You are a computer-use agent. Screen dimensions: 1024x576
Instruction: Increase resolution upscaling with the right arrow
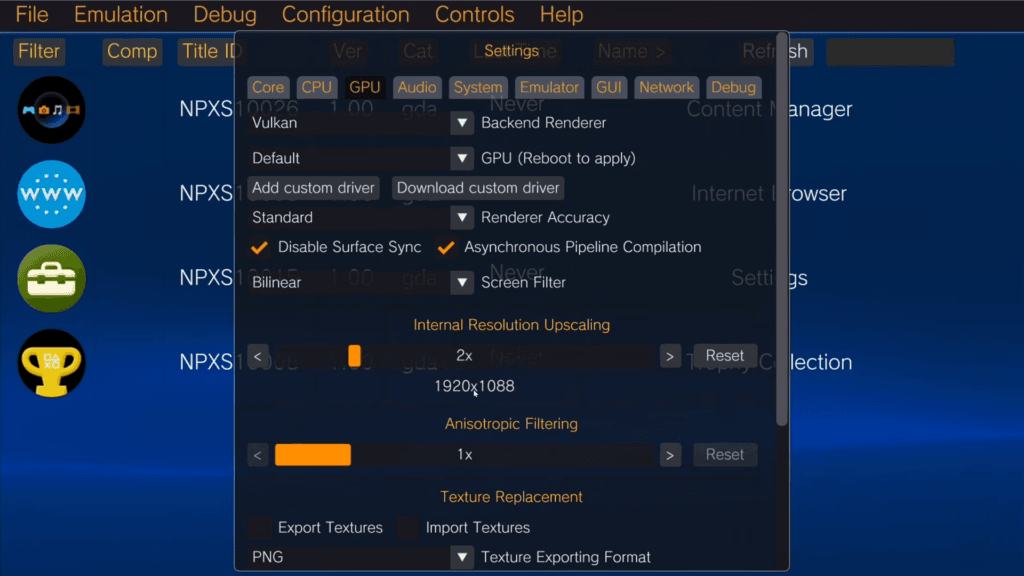[670, 355]
